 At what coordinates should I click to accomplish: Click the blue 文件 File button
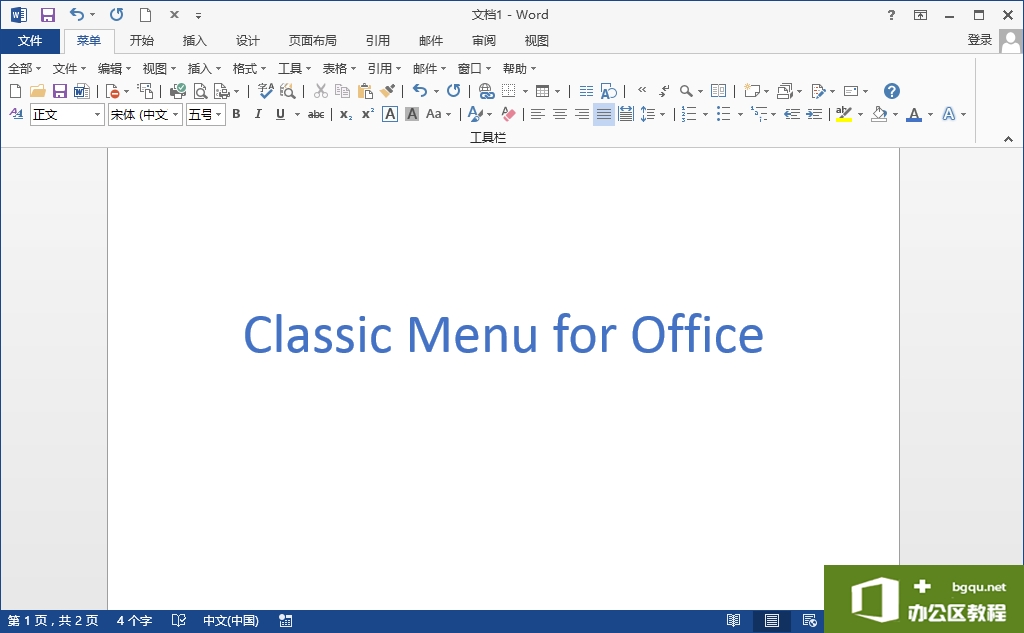tap(30, 41)
